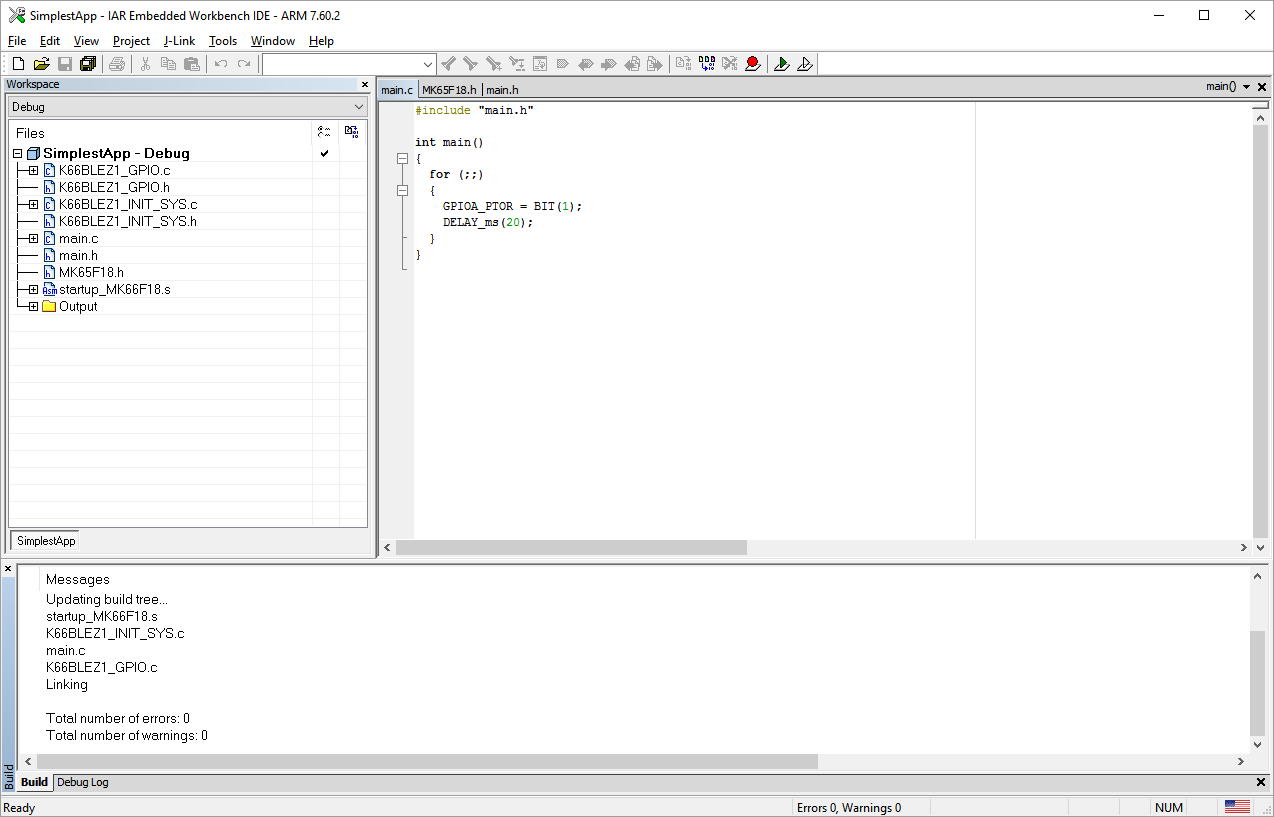Click the SimplestApp project cube icon
The height and width of the screenshot is (817, 1274).
33,153
